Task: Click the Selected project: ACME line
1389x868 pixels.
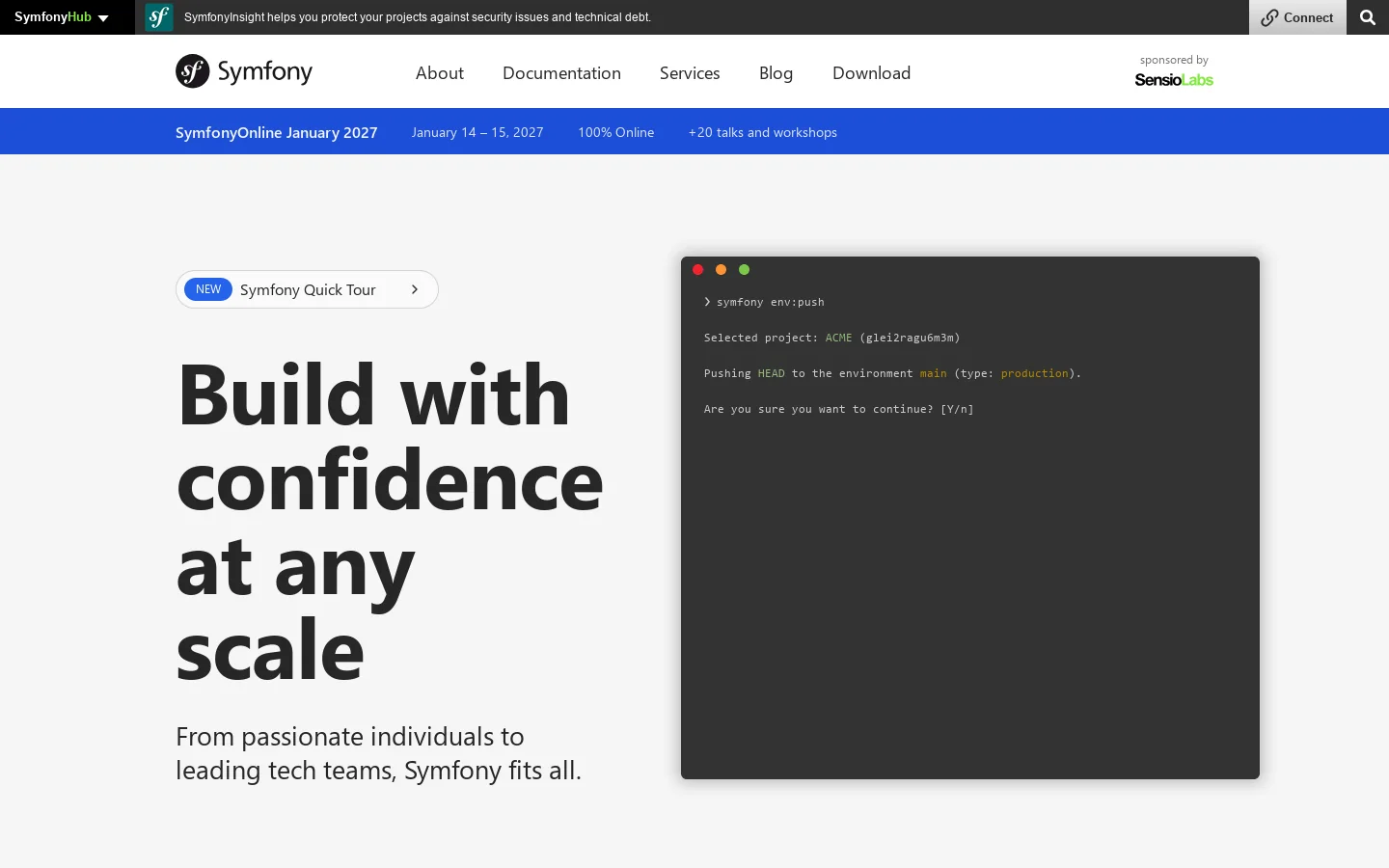Action: click(x=831, y=338)
